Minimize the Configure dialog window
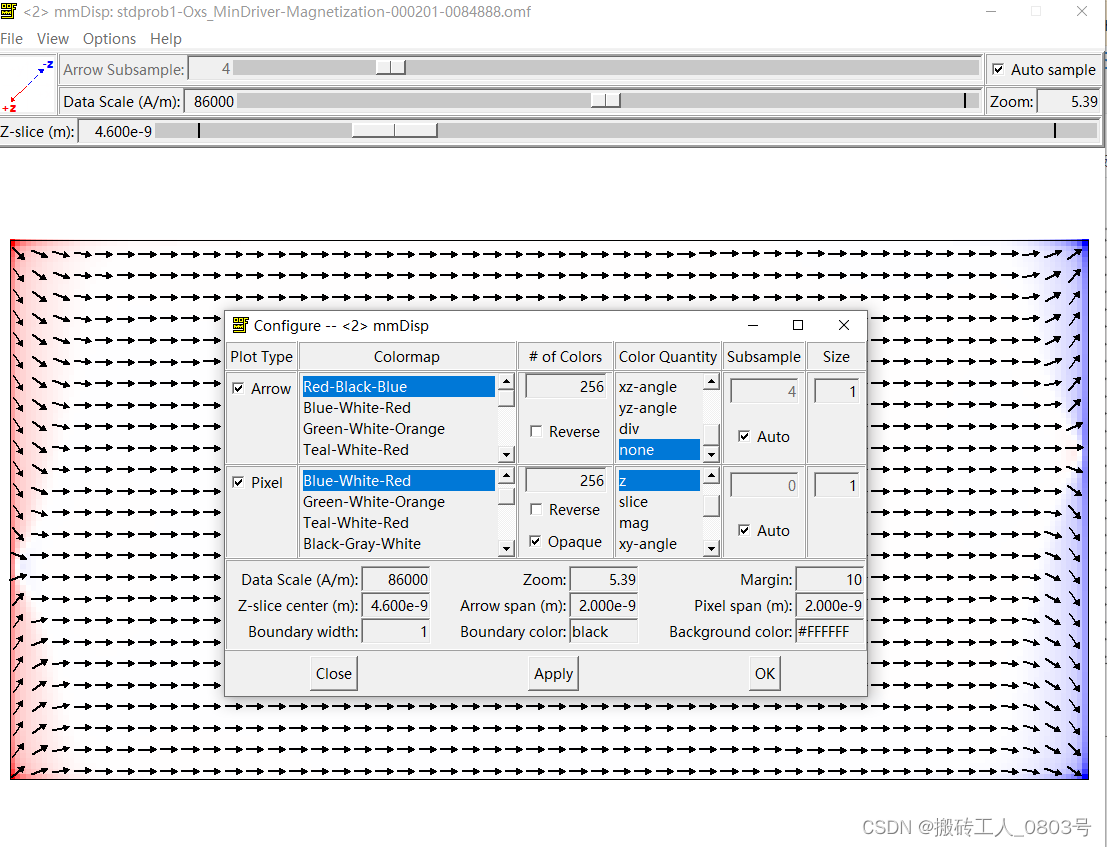Image resolution: width=1107 pixels, height=847 pixels. pos(753,325)
